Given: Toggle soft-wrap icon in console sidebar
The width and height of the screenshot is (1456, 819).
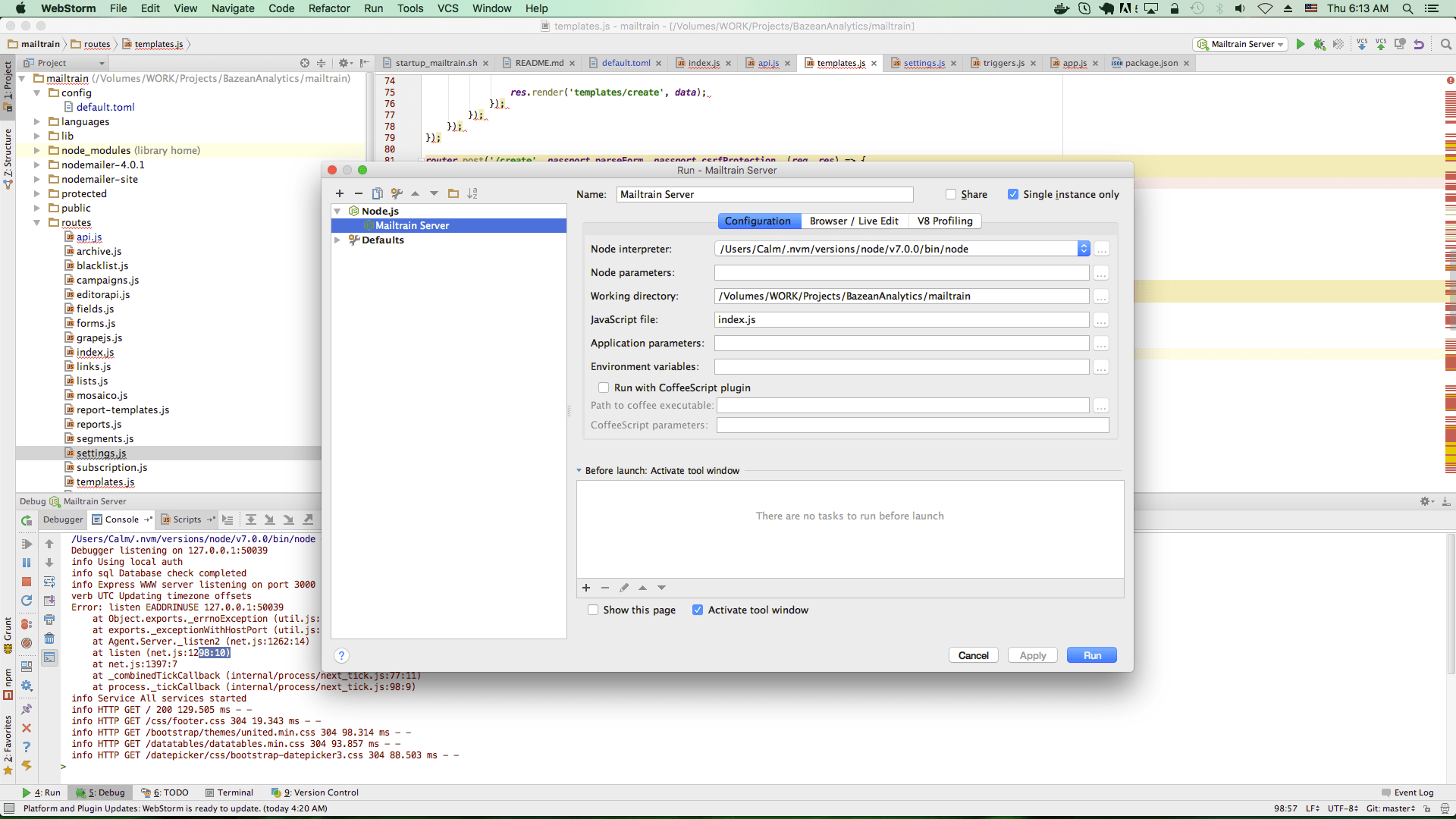Looking at the screenshot, I should [49, 582].
